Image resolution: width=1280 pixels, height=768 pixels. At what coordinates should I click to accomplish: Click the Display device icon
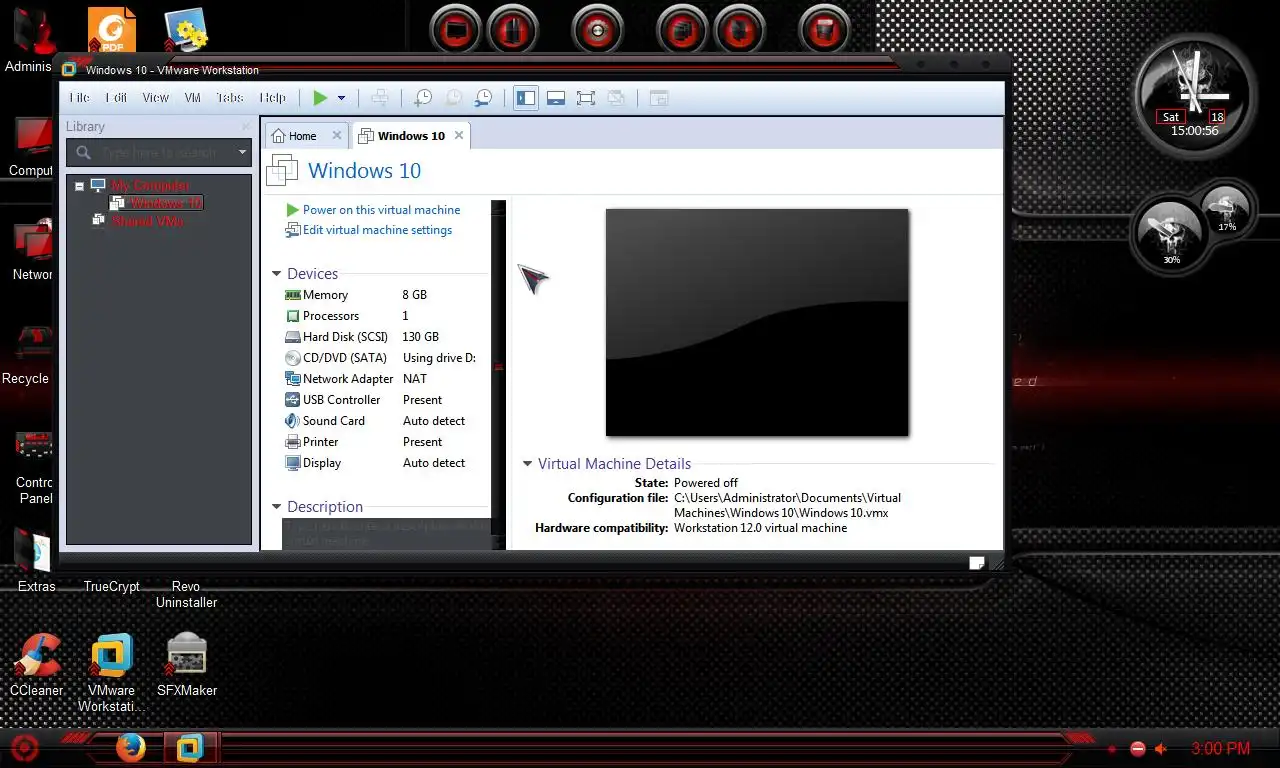[293, 463]
